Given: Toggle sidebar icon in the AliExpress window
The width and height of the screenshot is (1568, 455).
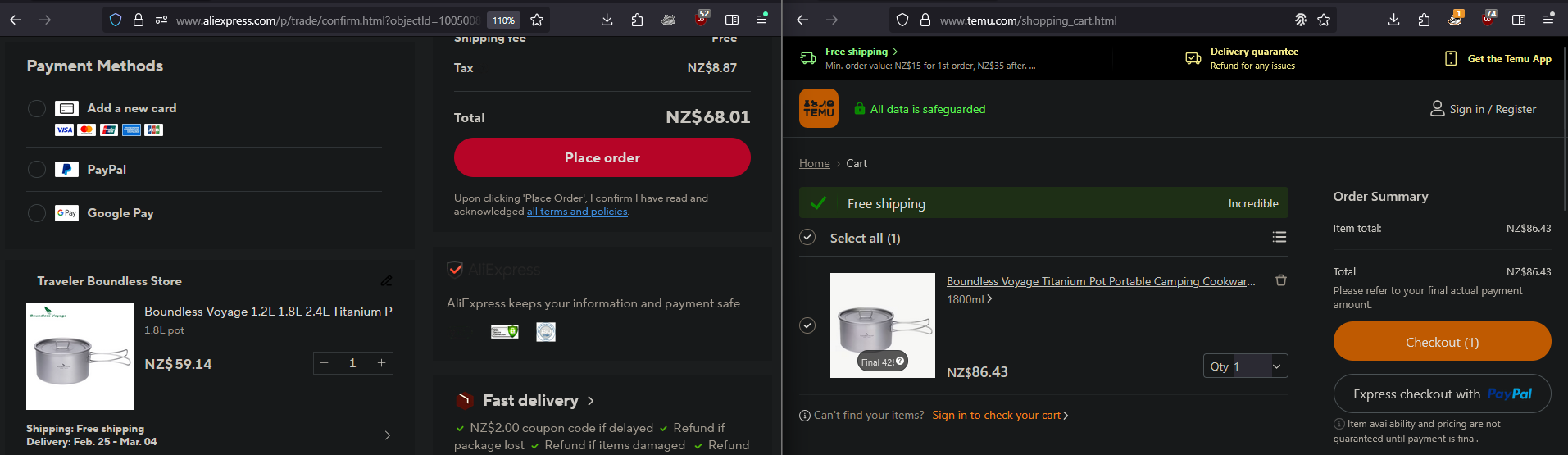Looking at the screenshot, I should (732, 20).
